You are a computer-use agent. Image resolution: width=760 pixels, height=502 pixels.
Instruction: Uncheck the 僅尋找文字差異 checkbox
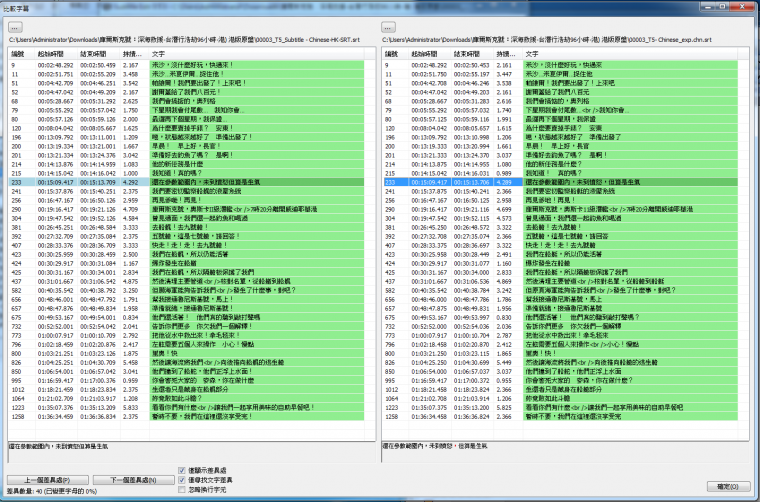tap(182, 480)
